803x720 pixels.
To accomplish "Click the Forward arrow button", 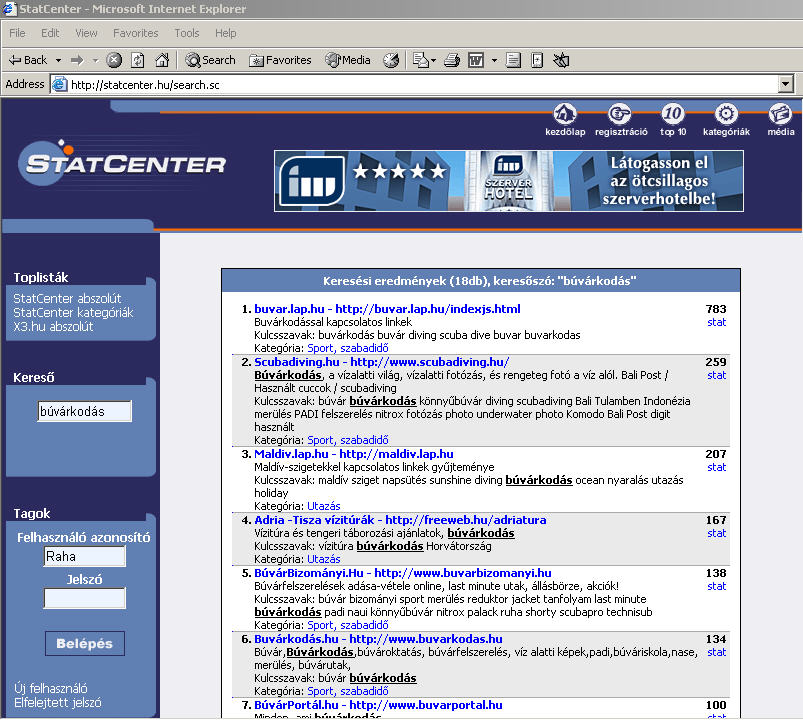I will pos(77,60).
